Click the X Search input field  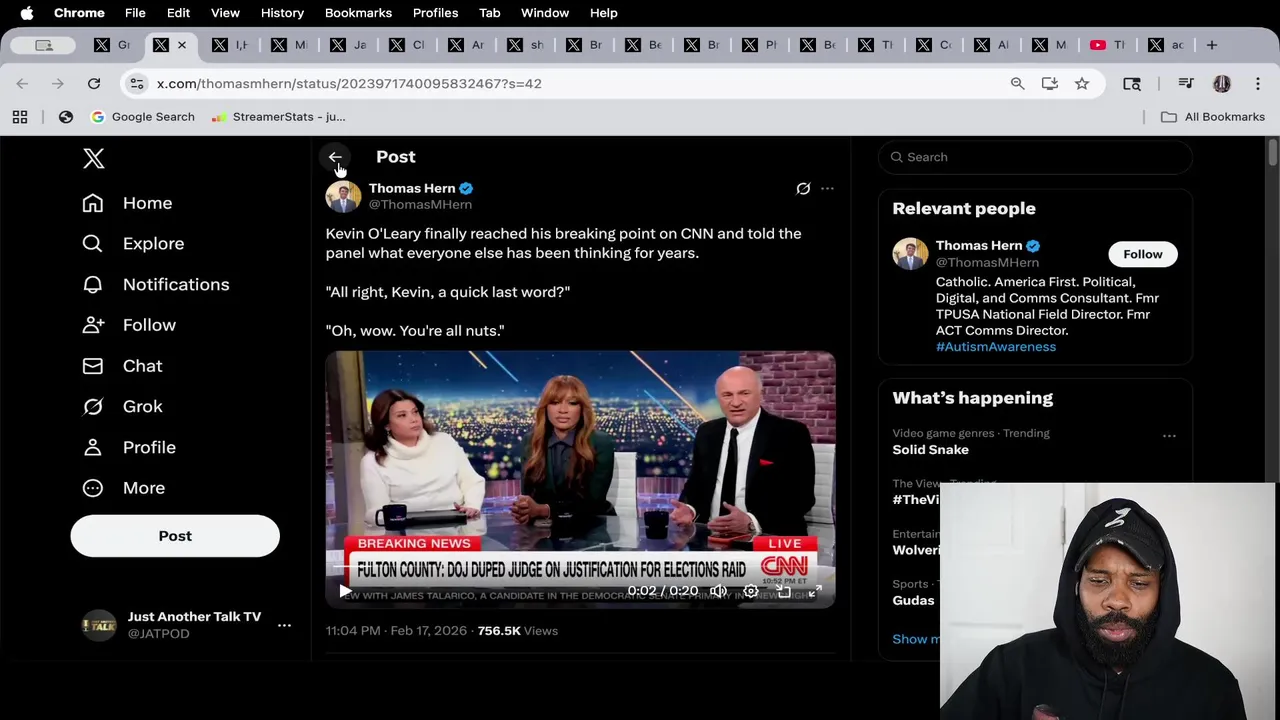tap(1035, 157)
